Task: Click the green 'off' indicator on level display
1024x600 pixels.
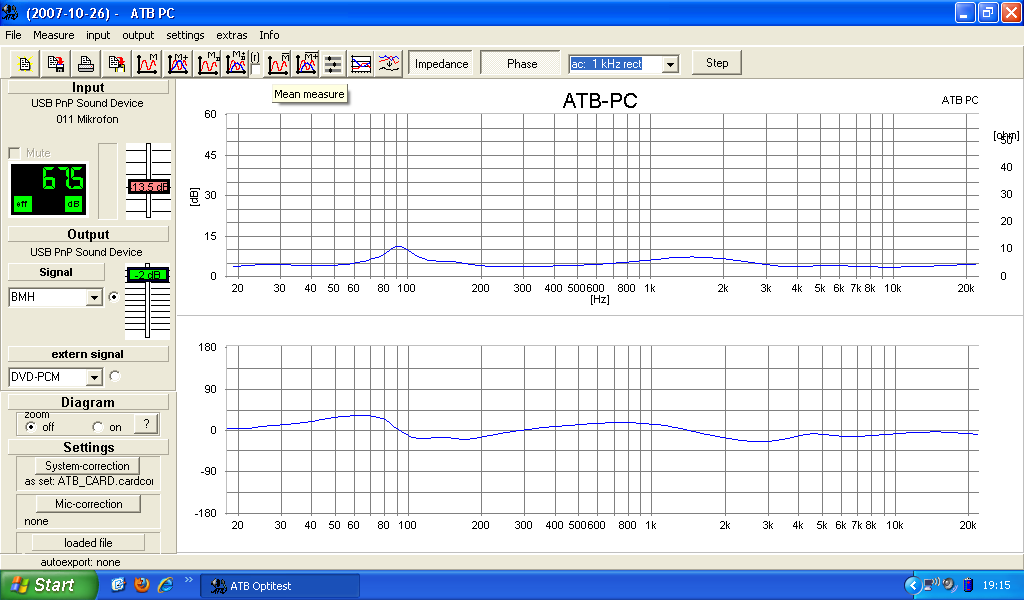Action: click(x=22, y=204)
